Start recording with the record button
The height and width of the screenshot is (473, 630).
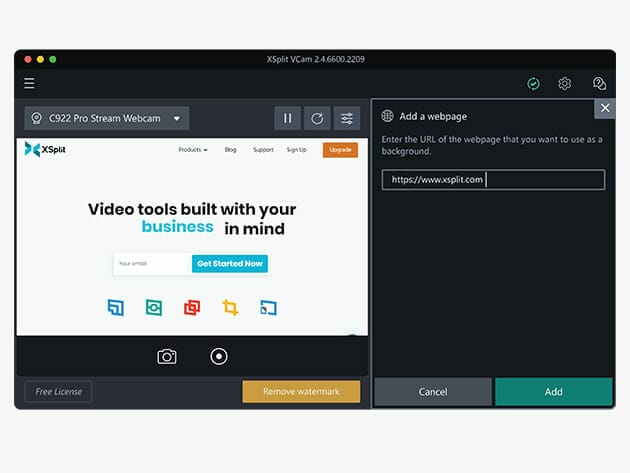click(219, 356)
